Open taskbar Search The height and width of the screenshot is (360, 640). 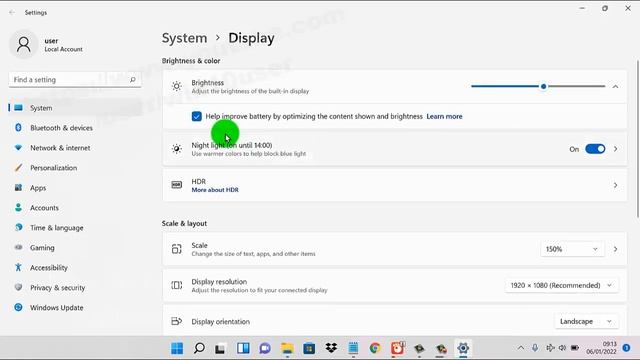tap(199, 348)
